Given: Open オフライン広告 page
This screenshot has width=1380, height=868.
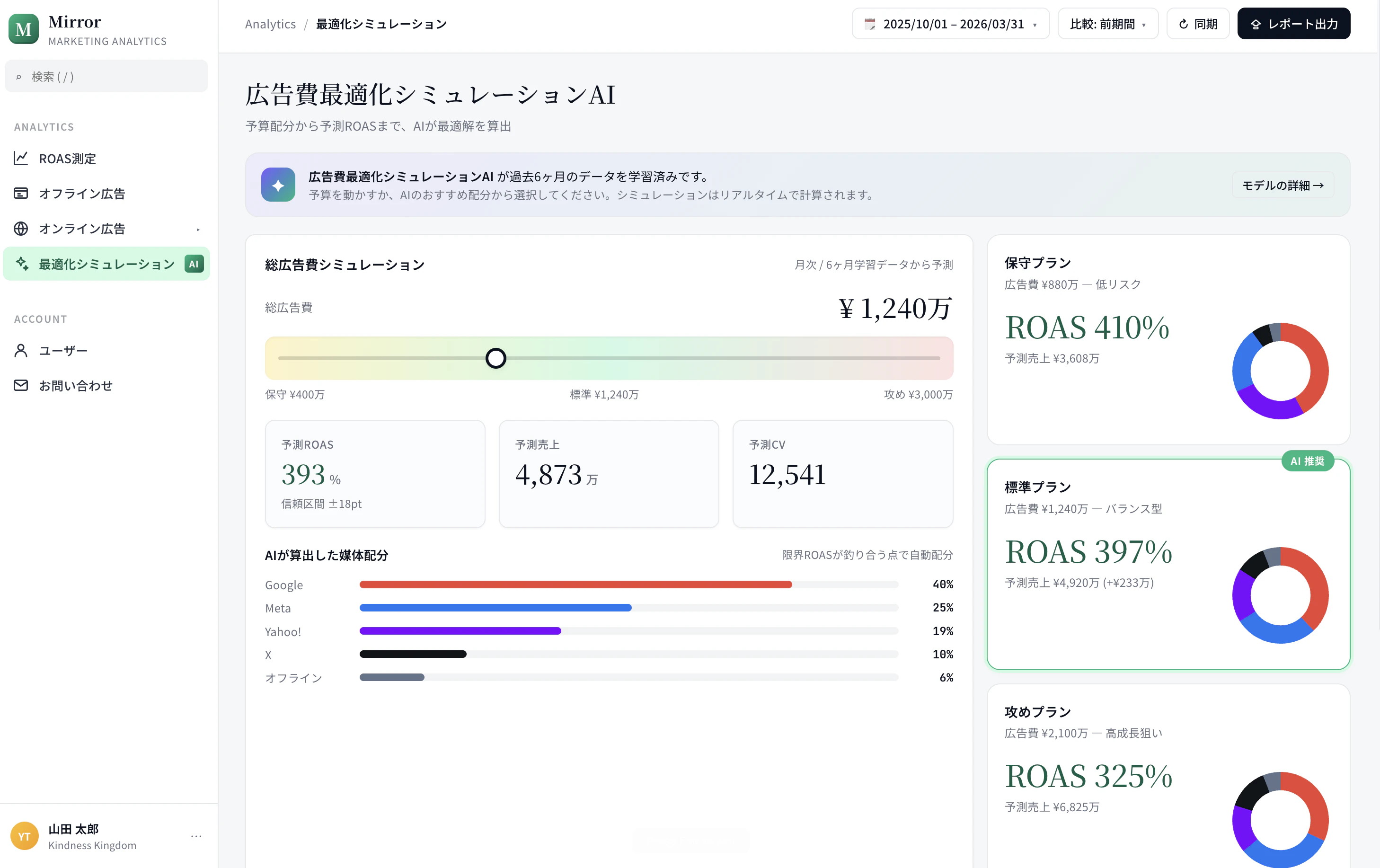Looking at the screenshot, I should pyautogui.click(x=106, y=193).
